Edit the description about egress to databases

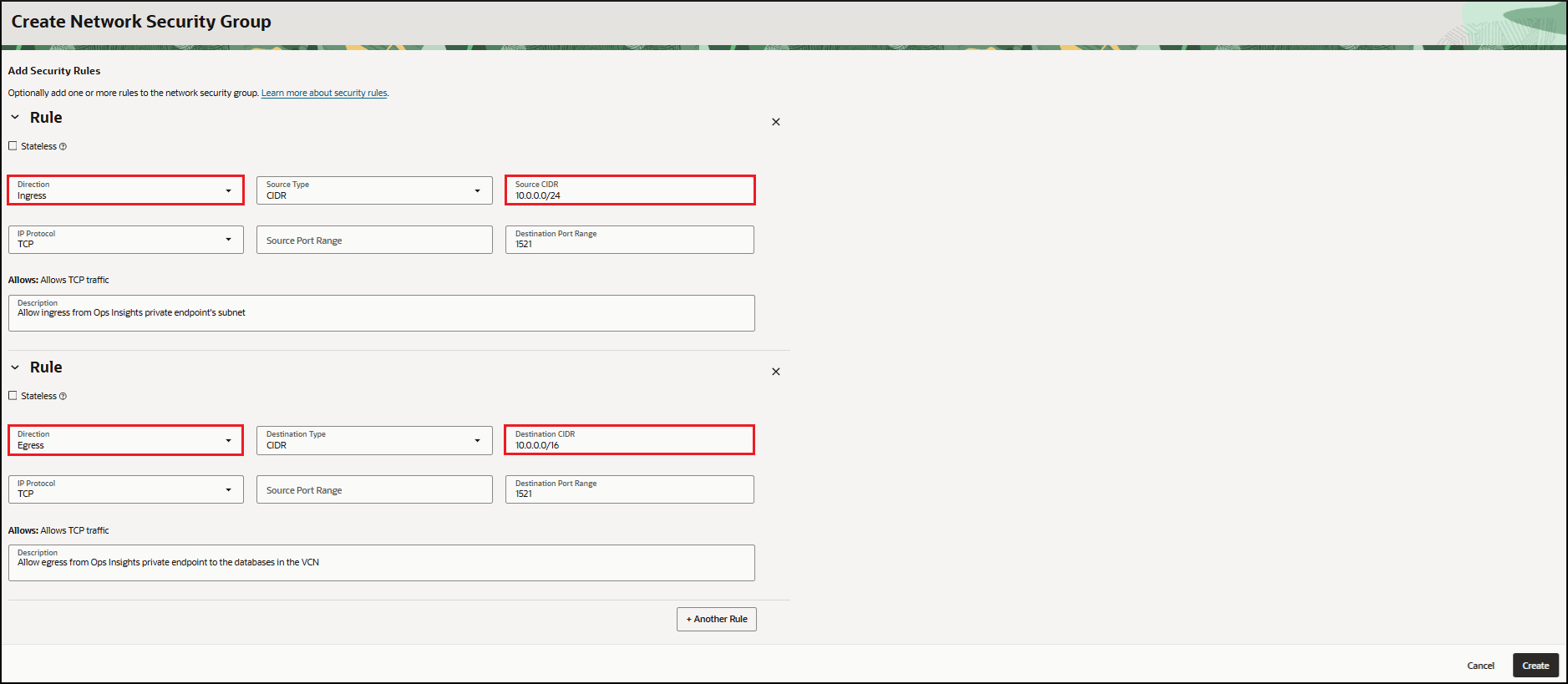pyautogui.click(x=382, y=563)
